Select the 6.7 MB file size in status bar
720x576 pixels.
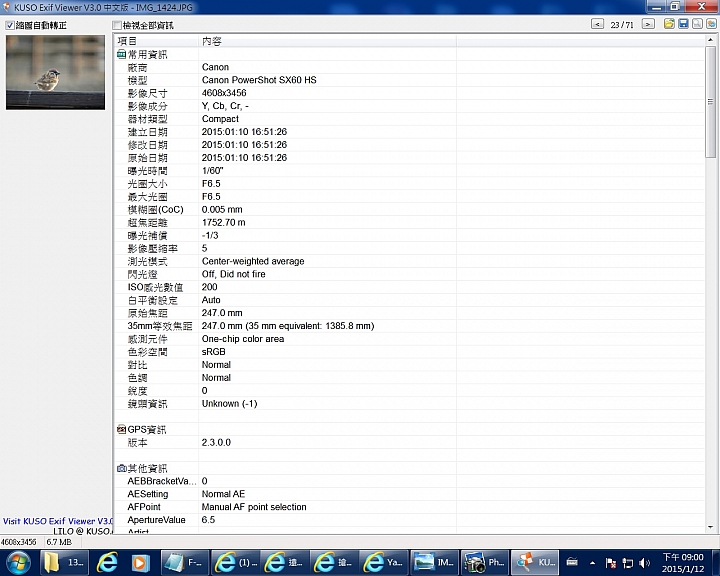coord(59,542)
